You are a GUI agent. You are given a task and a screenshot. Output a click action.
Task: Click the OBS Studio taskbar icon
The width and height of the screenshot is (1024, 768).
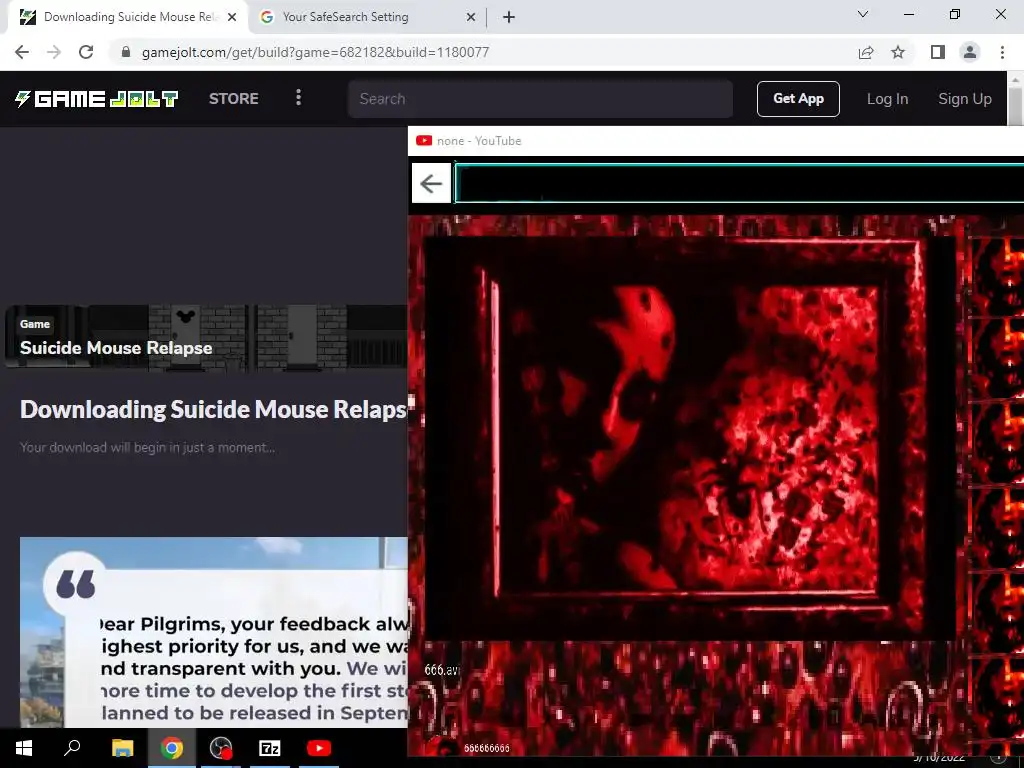coord(221,748)
